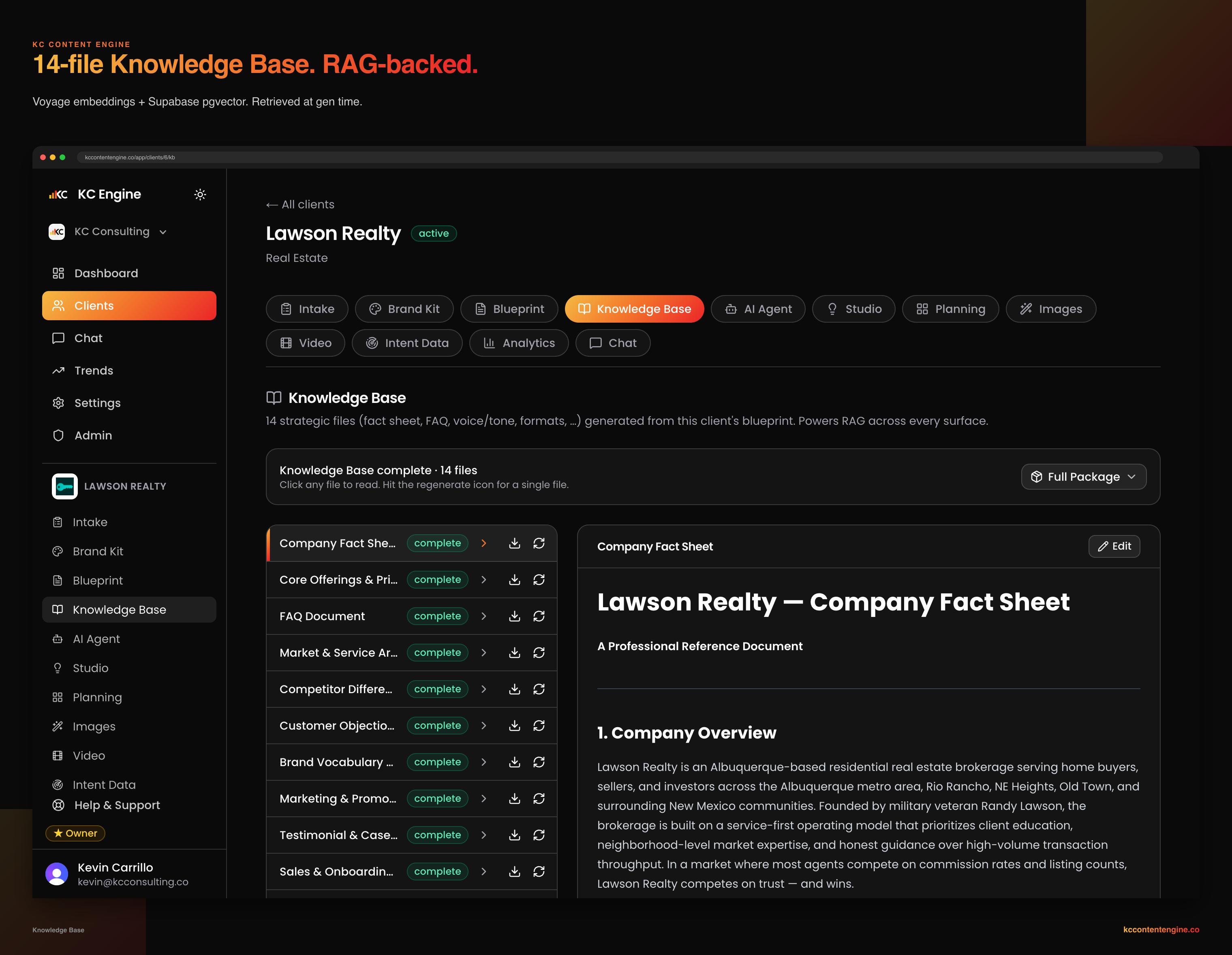Edit the Company Fact Sheet

click(x=1114, y=546)
